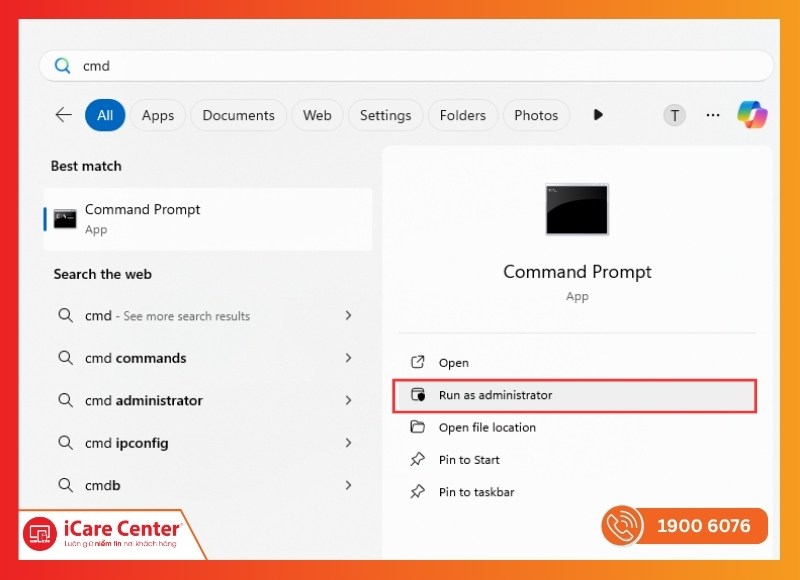Click the Run as administrator shield icon
Image resolution: width=800 pixels, height=580 pixels.
pos(418,395)
